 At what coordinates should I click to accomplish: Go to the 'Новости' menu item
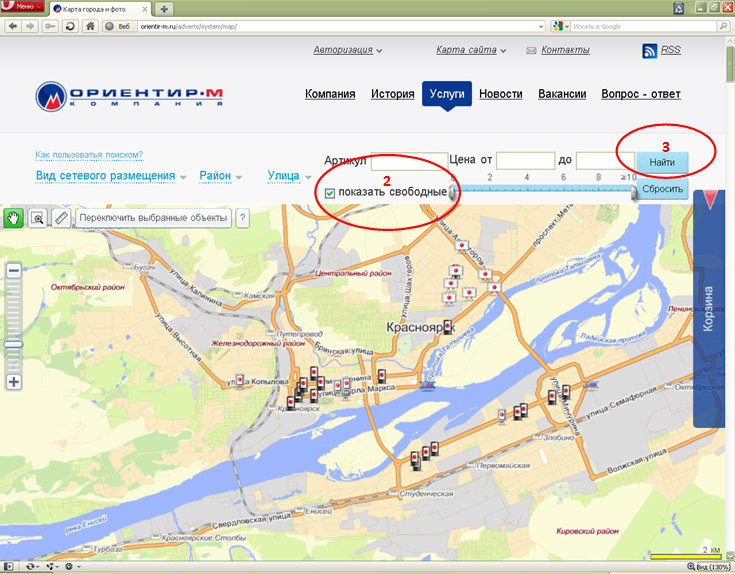point(500,94)
